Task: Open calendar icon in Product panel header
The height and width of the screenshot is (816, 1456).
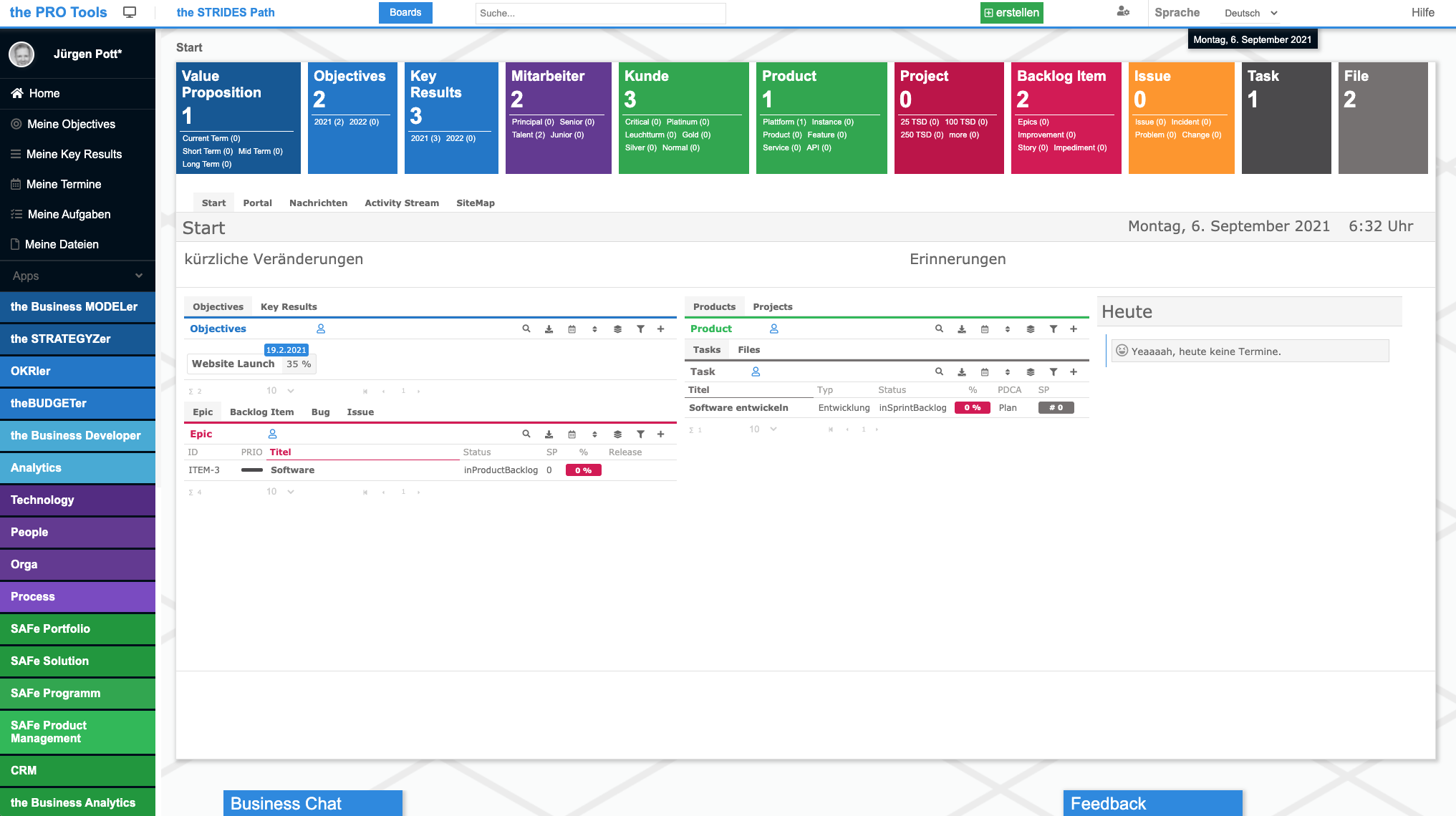Action: coord(985,329)
